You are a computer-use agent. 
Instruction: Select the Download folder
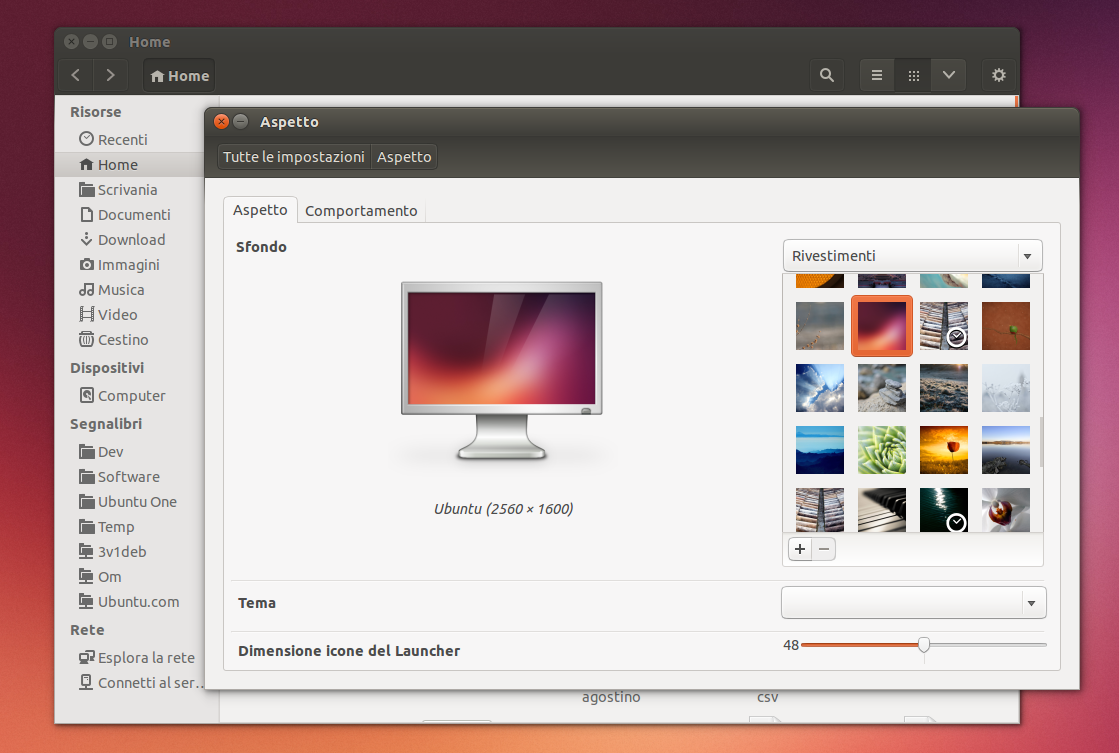(129, 239)
